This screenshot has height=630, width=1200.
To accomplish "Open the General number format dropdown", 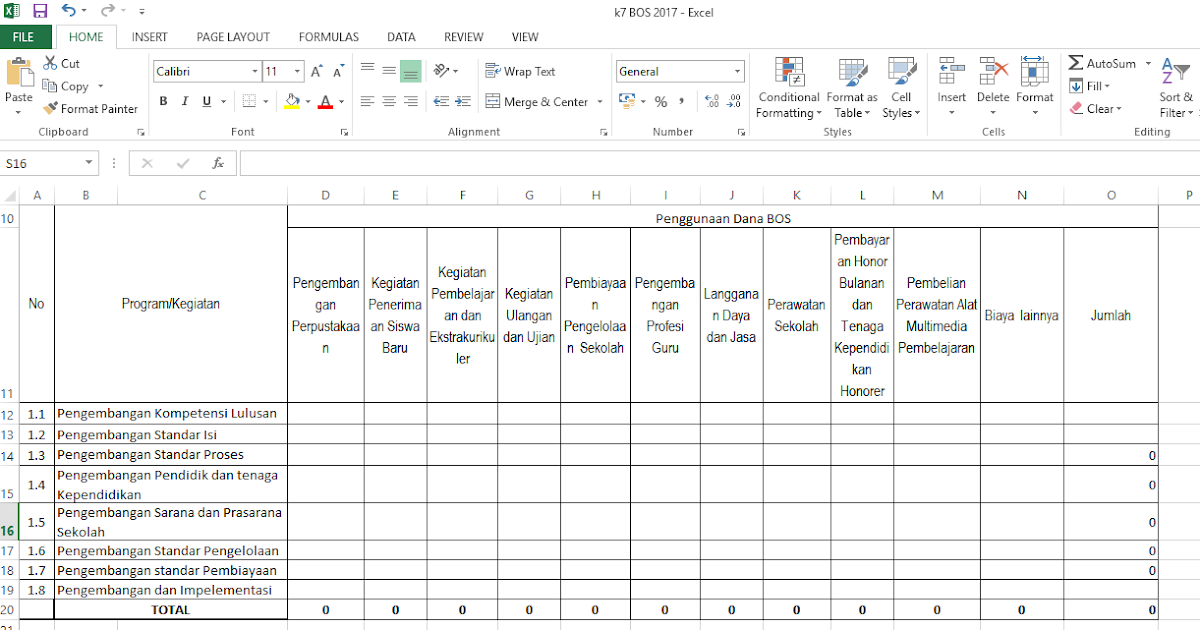I will (738, 72).
